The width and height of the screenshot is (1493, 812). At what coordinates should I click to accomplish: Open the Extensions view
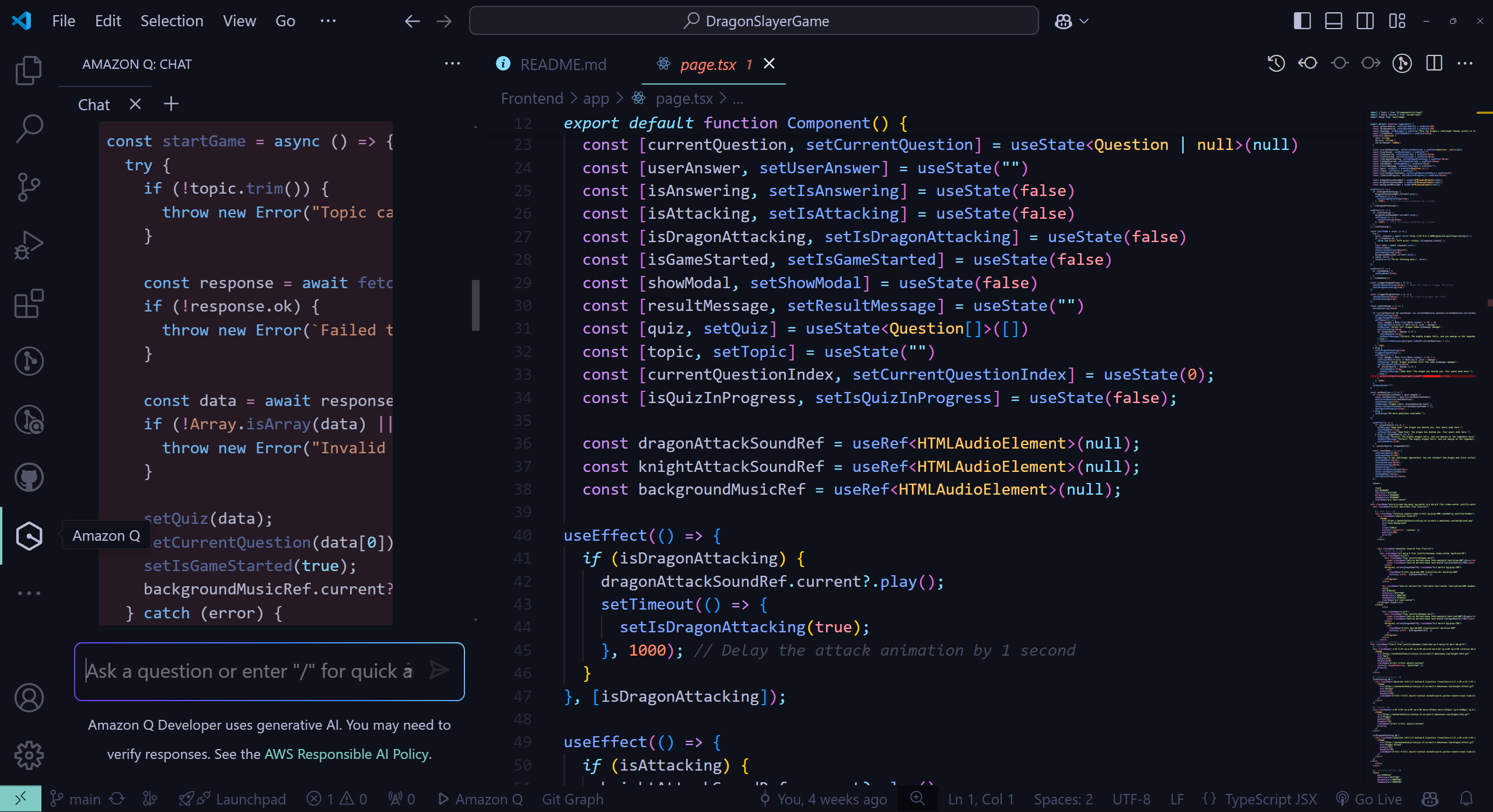click(x=29, y=303)
